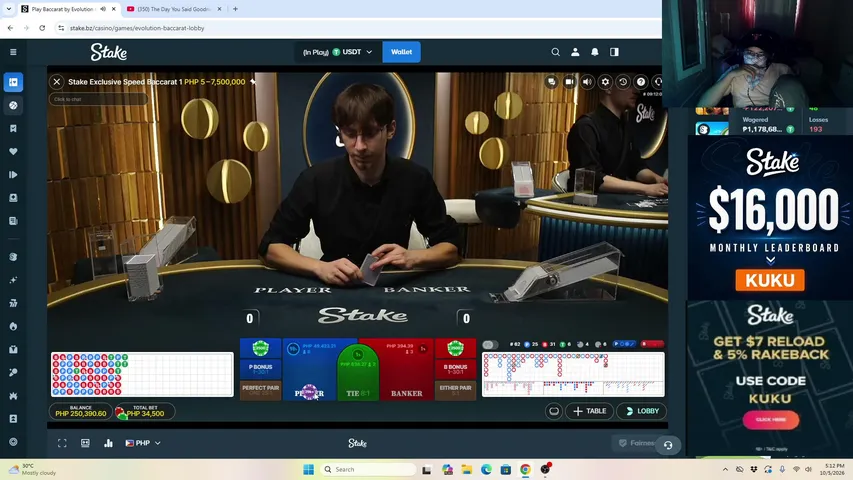
Task: Go to the LOBBY
Action: click(642, 411)
